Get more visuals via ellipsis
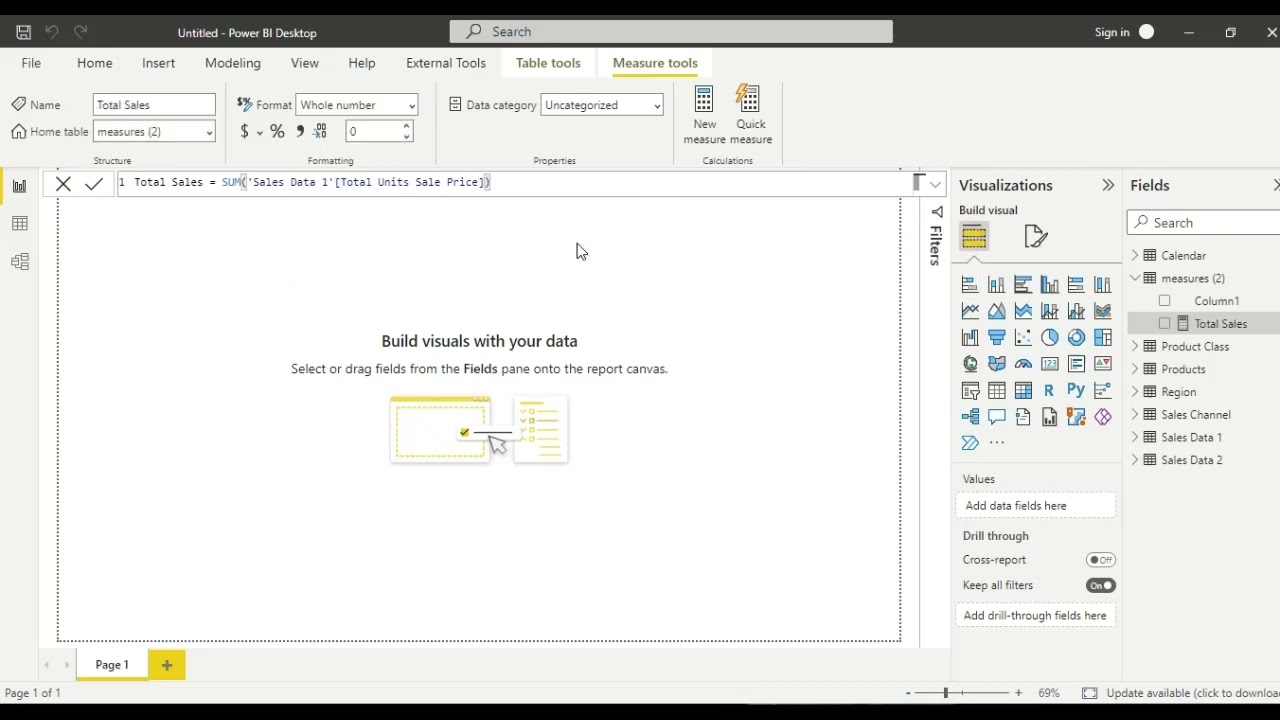 tap(997, 443)
